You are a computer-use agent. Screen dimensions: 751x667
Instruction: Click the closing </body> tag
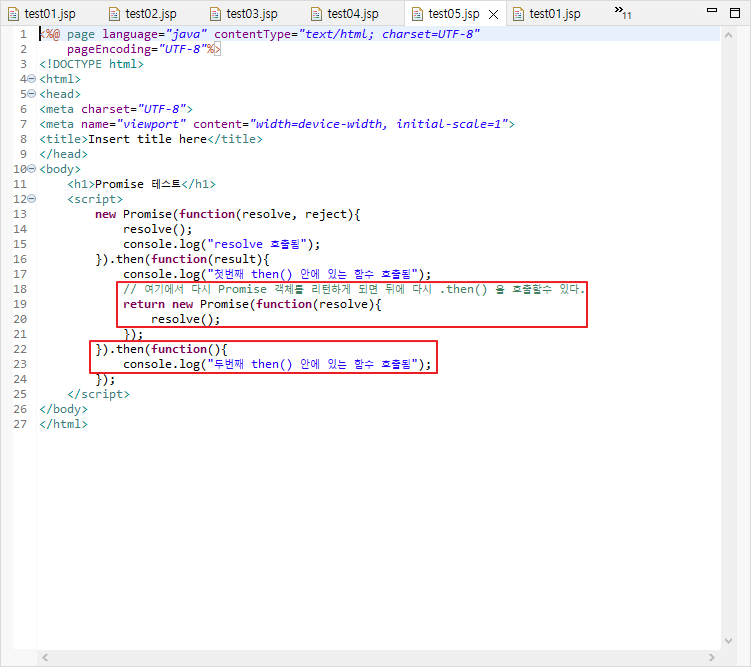[63, 409]
